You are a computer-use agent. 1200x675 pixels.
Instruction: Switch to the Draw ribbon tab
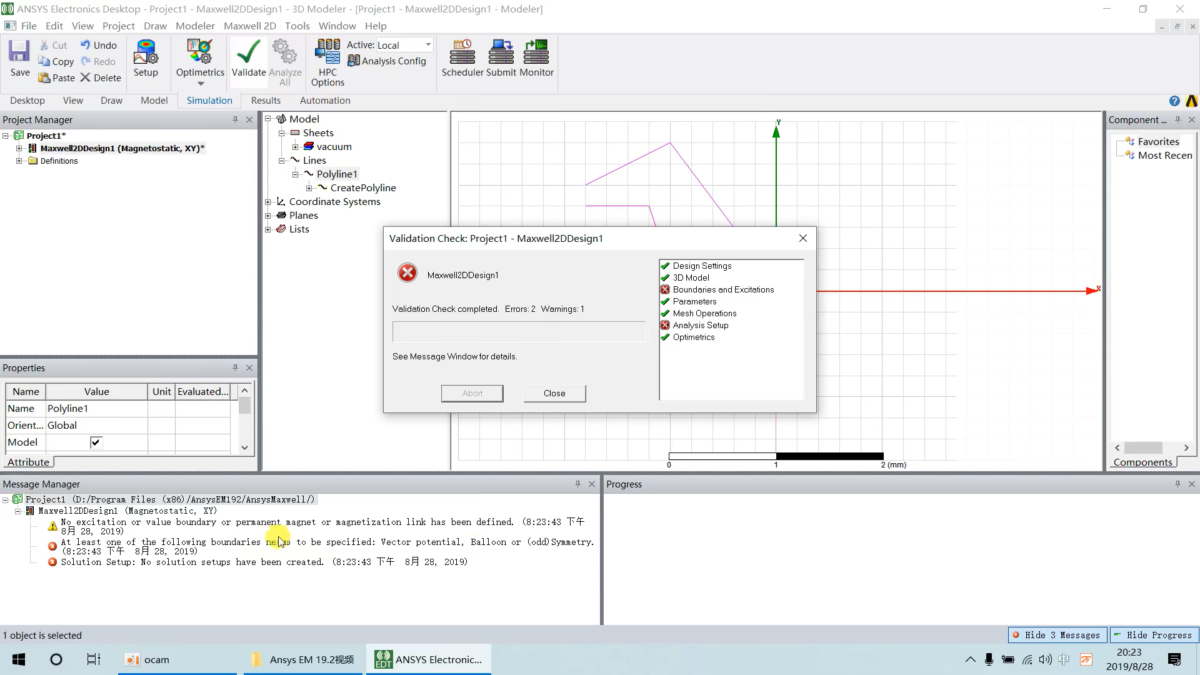coord(111,100)
